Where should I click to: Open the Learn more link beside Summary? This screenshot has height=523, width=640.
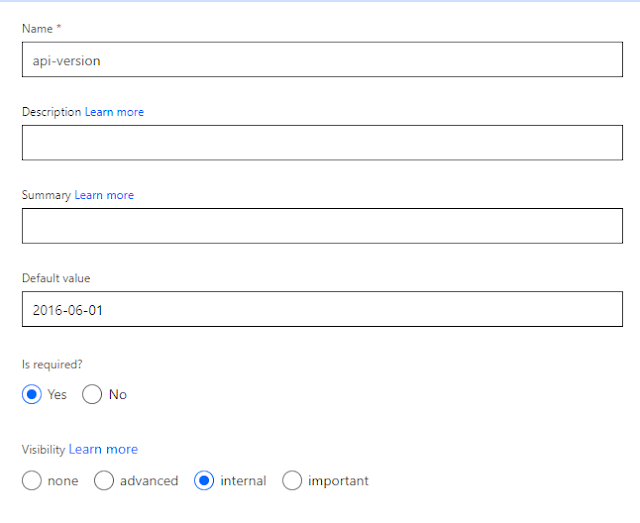click(104, 195)
